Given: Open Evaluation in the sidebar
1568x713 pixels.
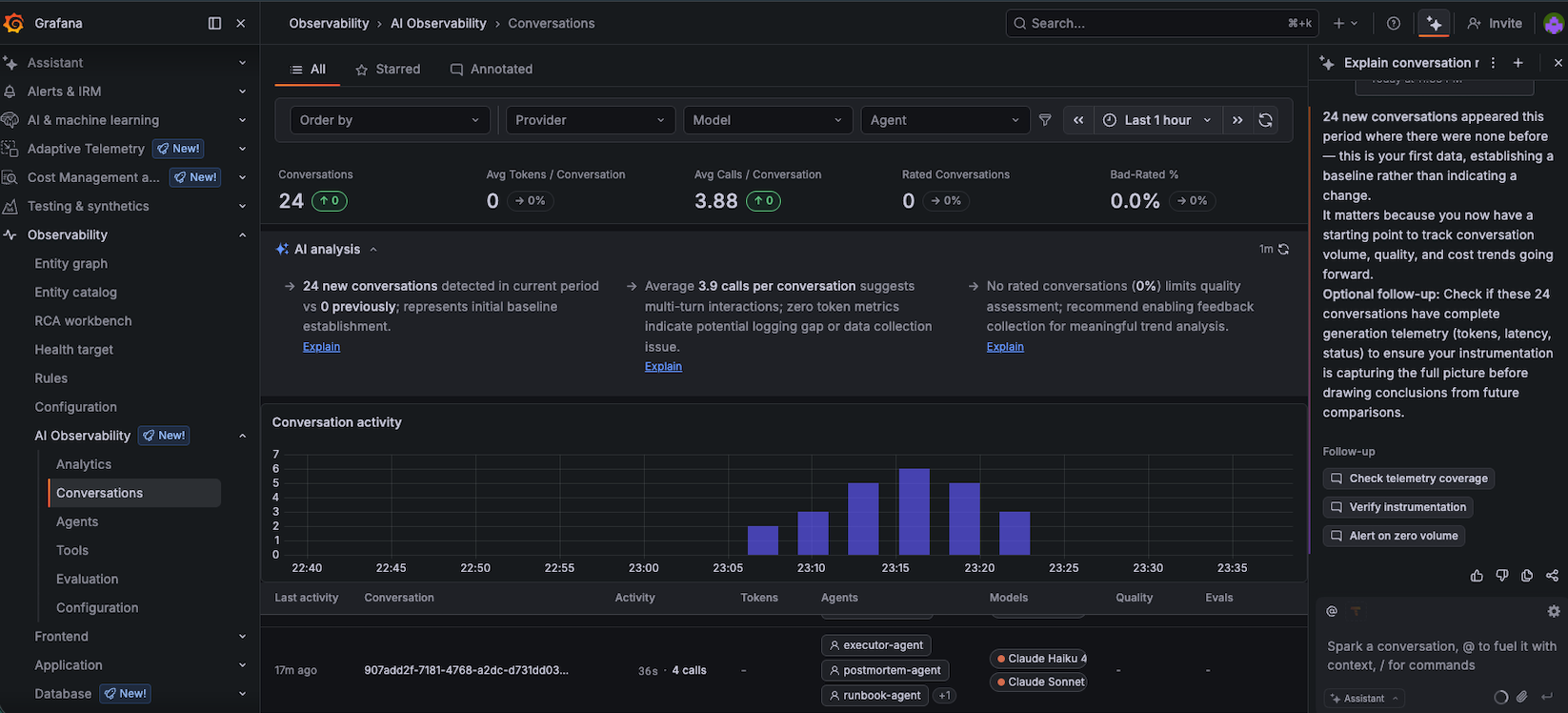Looking at the screenshot, I should click(88, 579).
